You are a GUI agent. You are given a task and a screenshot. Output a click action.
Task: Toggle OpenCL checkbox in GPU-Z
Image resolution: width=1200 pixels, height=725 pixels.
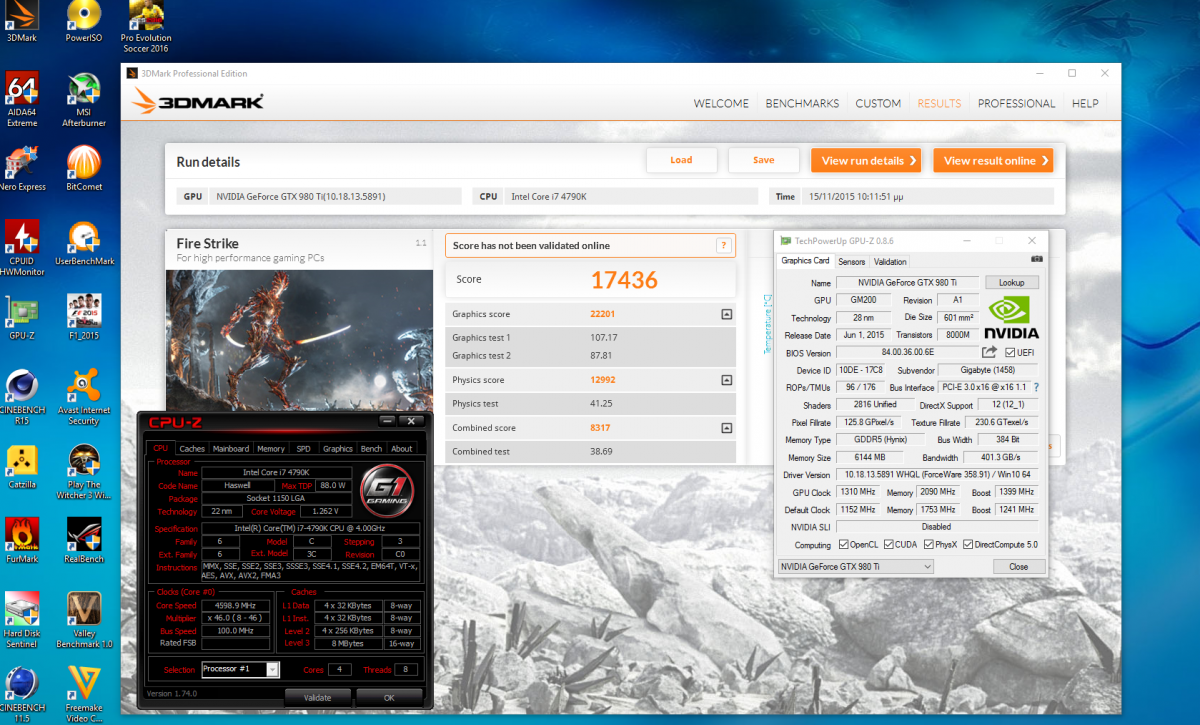[x=843, y=545]
